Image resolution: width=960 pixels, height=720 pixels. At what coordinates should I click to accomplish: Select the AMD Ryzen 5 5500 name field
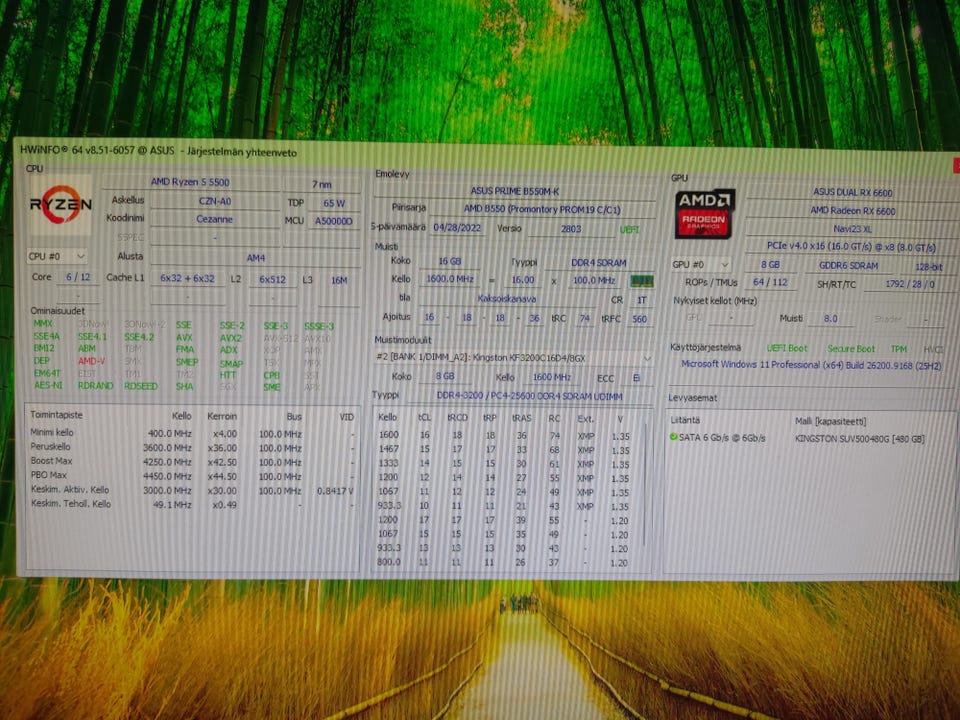pos(190,182)
